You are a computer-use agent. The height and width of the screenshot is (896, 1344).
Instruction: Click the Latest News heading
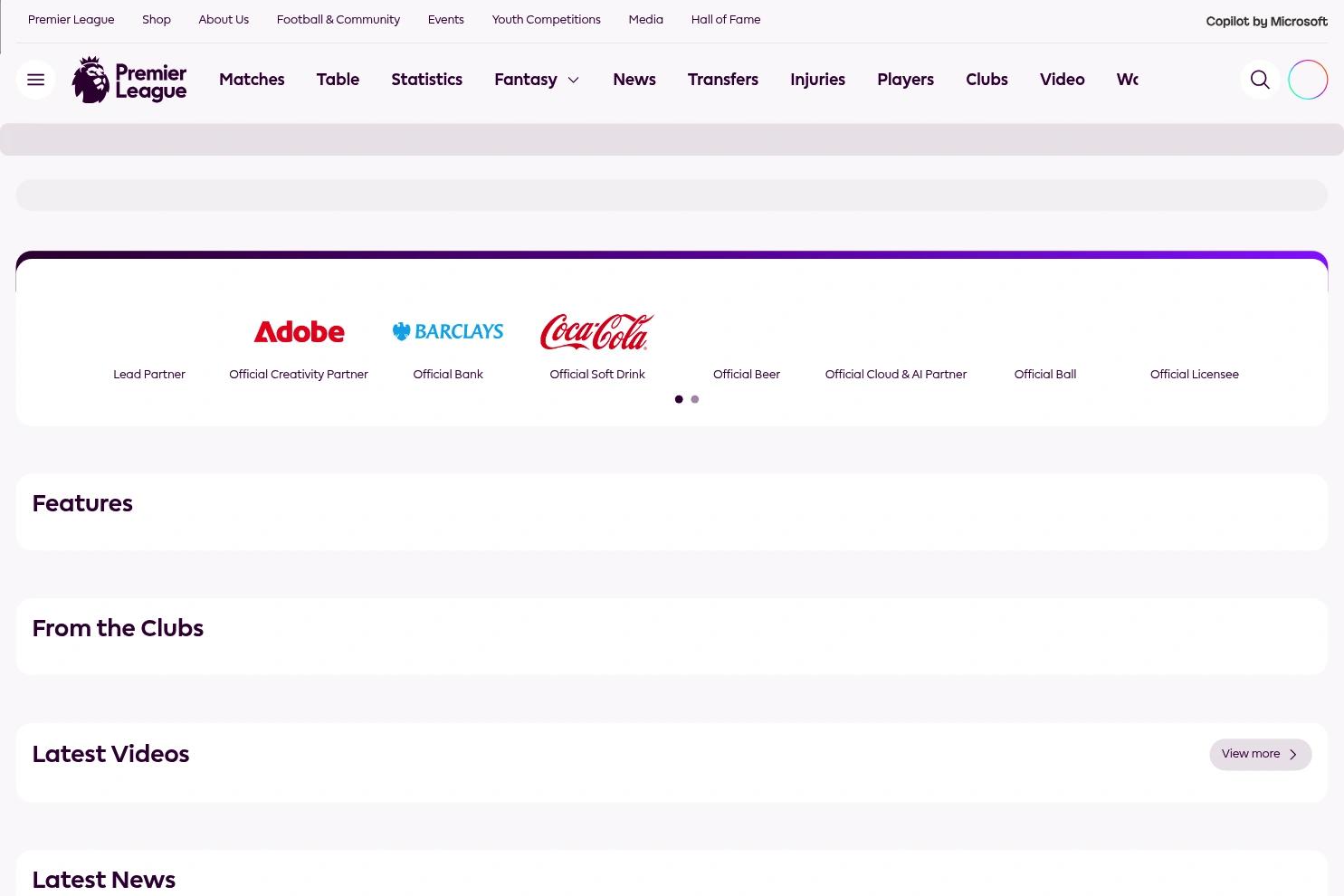pyautogui.click(x=104, y=880)
